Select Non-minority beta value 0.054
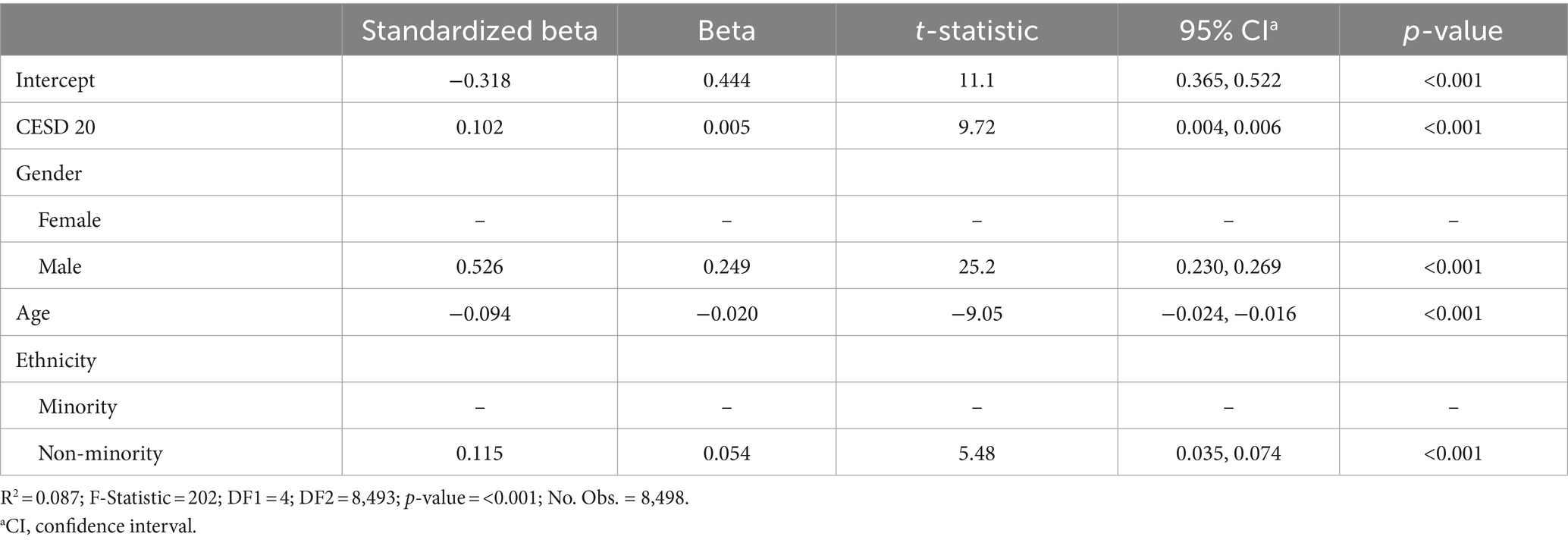 click(x=726, y=454)
